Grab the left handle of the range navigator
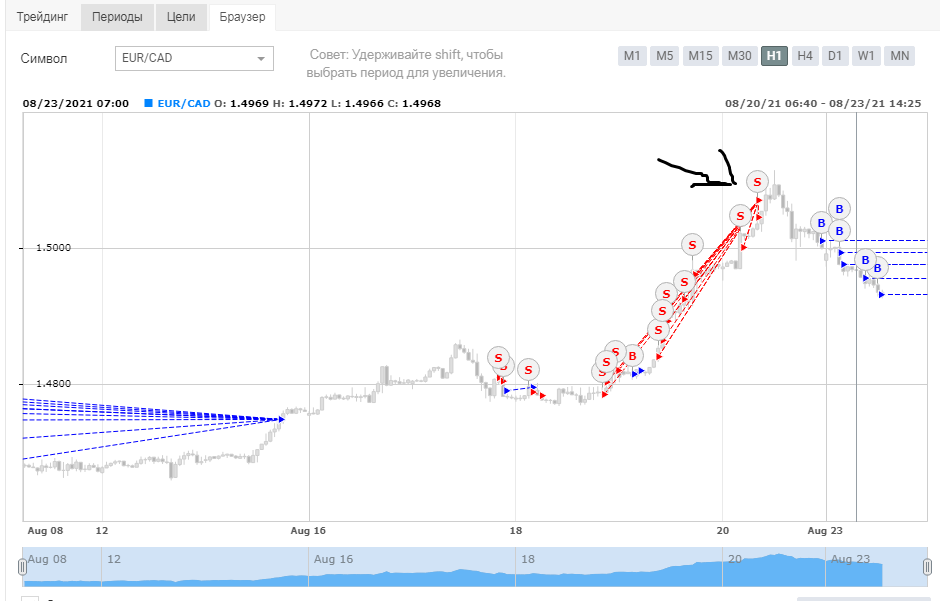Screen dimensions: 940x601 [x=22, y=566]
